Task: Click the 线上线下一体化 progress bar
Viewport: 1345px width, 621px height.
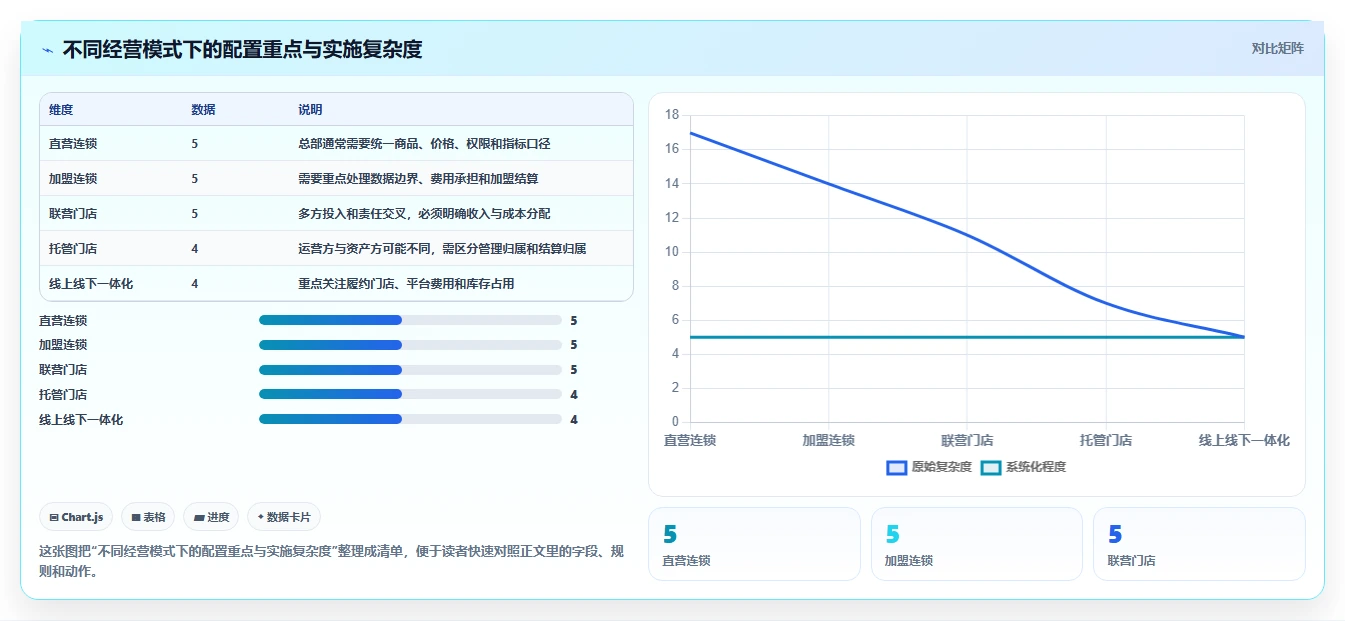Action: [410, 419]
